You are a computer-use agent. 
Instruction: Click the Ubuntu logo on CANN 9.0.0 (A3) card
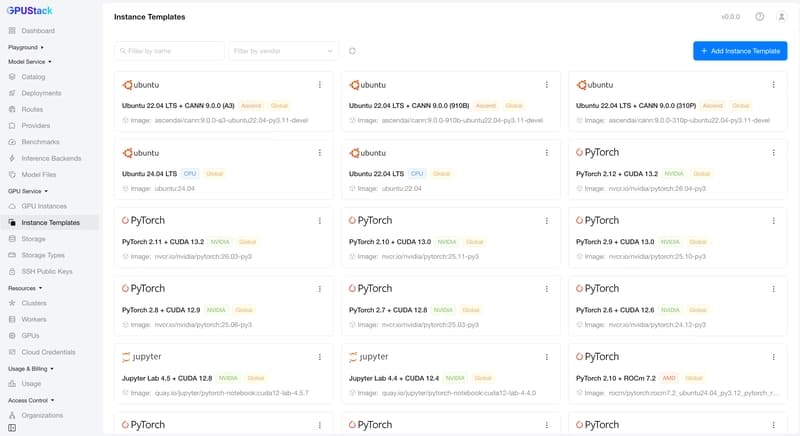140,85
